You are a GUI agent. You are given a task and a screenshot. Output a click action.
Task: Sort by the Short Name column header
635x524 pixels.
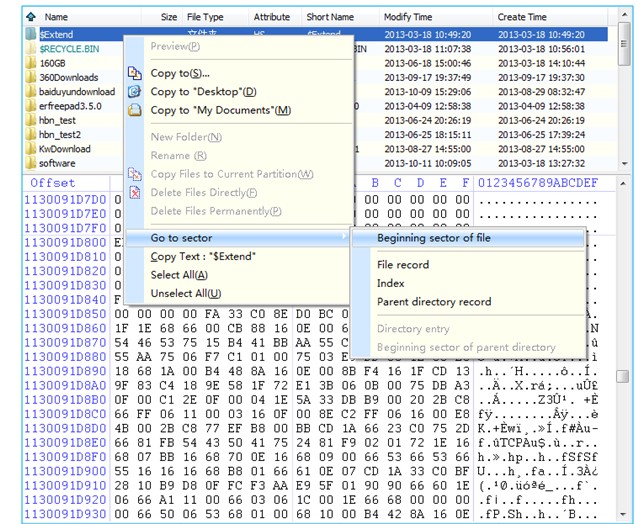click(330, 17)
